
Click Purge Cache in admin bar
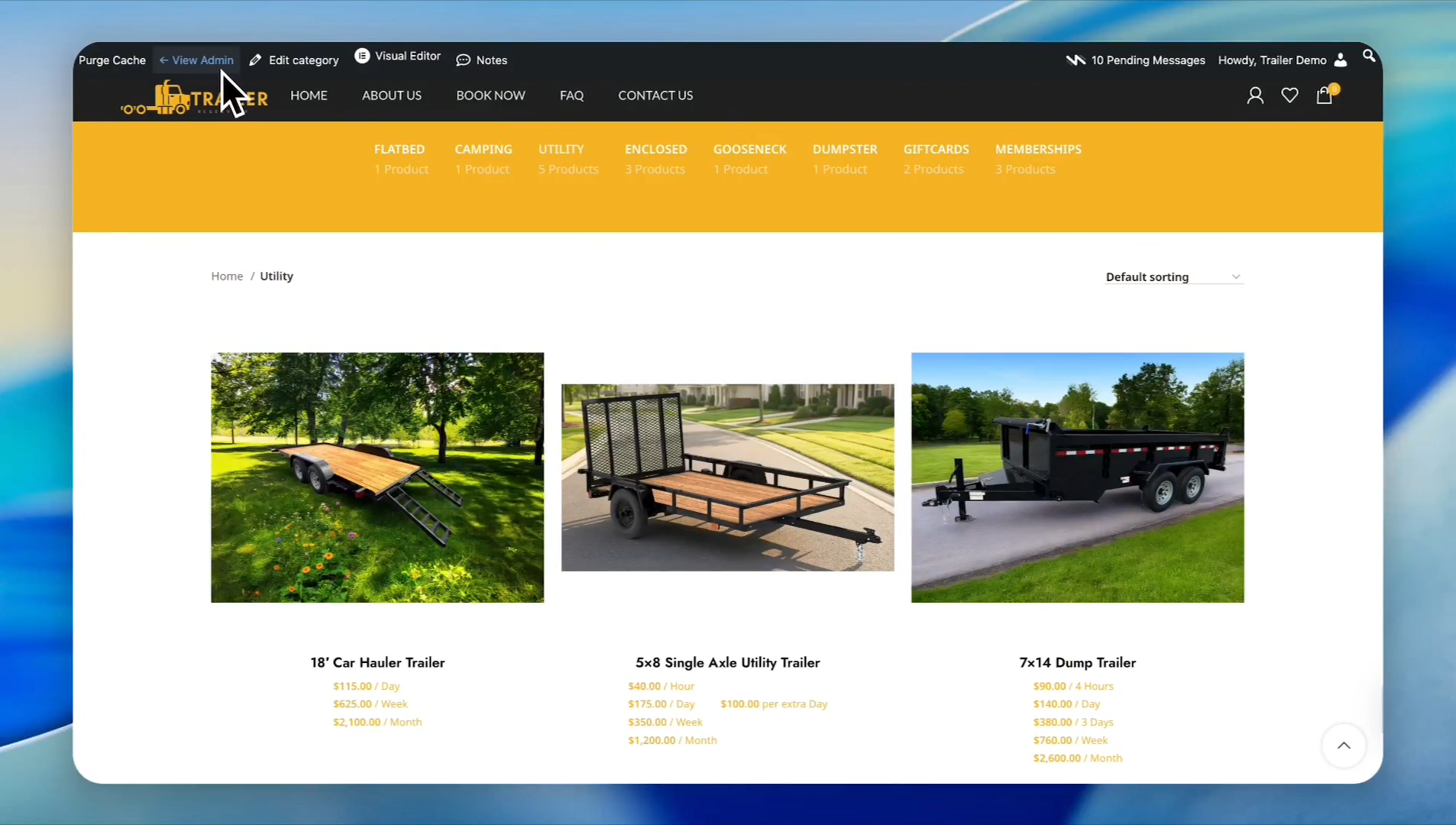coord(112,60)
